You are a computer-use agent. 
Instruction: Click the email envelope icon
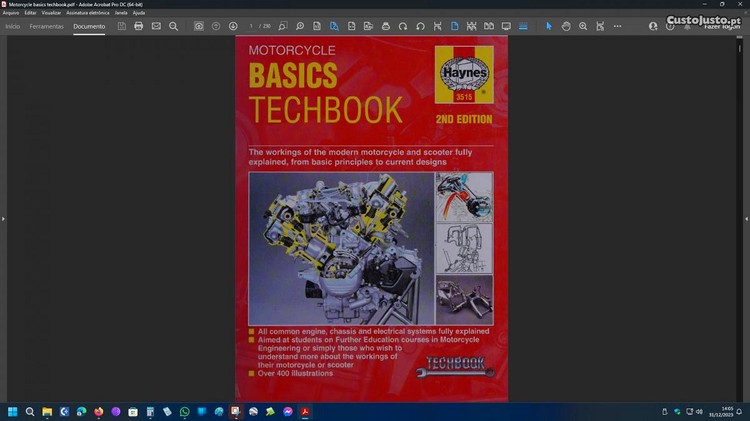coord(156,26)
